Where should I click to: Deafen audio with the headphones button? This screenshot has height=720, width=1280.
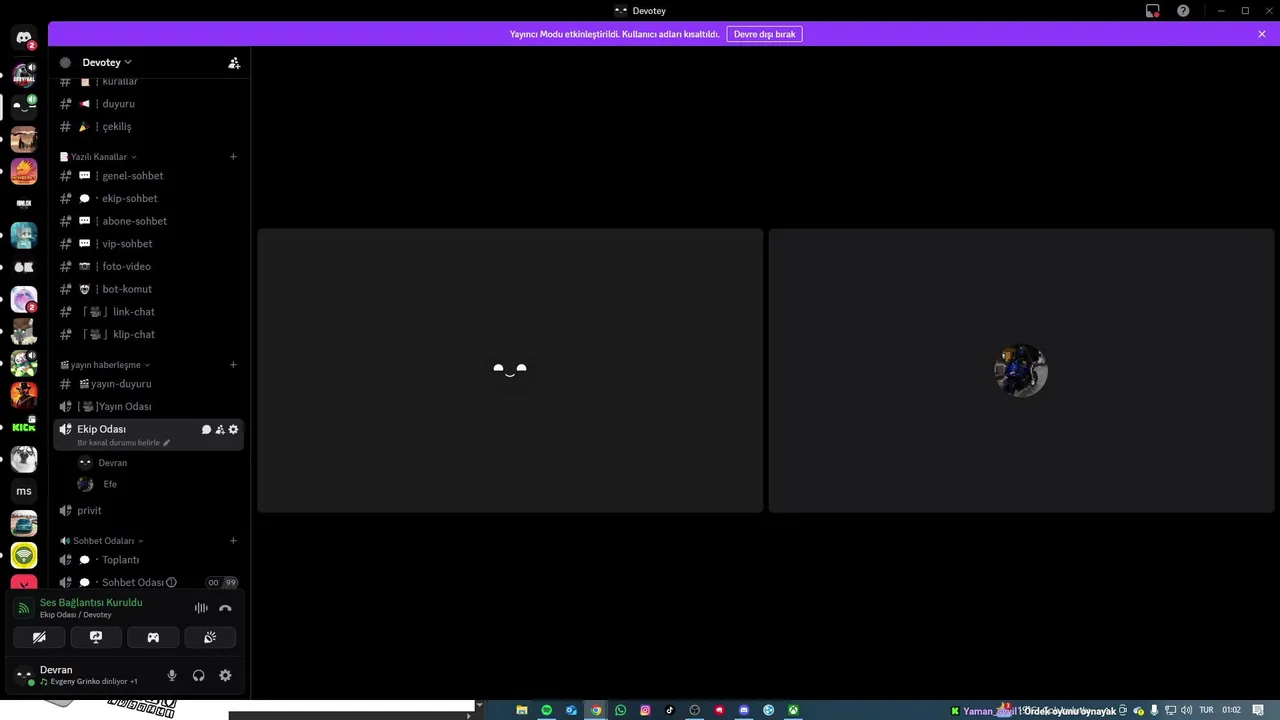pyautogui.click(x=198, y=675)
